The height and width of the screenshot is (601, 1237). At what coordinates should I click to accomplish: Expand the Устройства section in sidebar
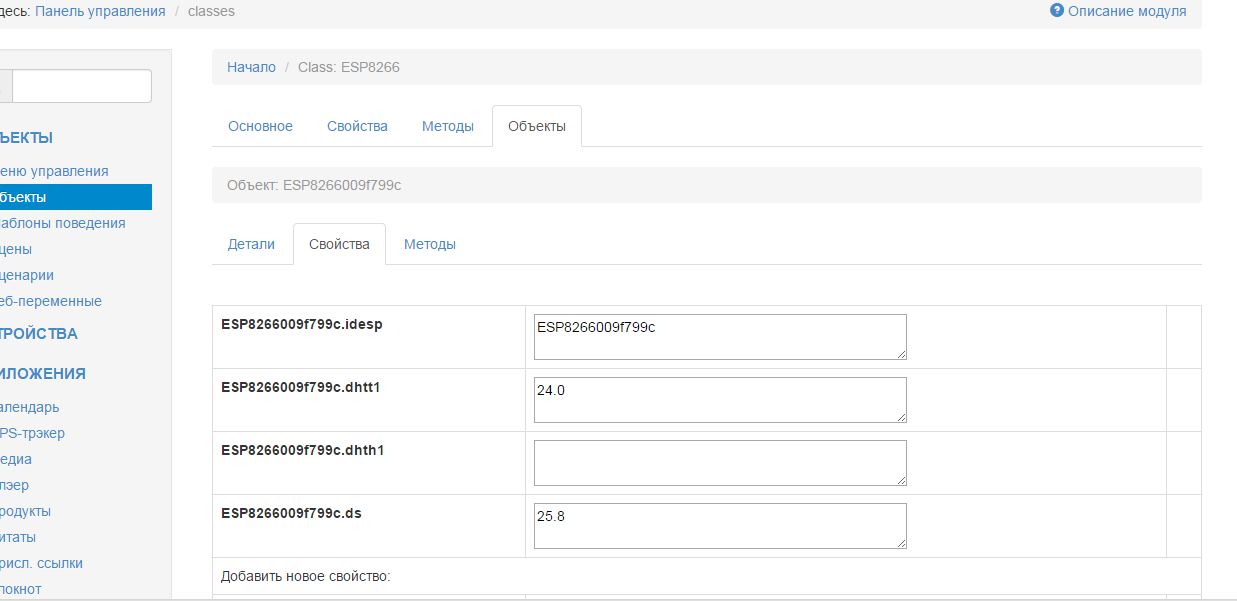coord(38,334)
